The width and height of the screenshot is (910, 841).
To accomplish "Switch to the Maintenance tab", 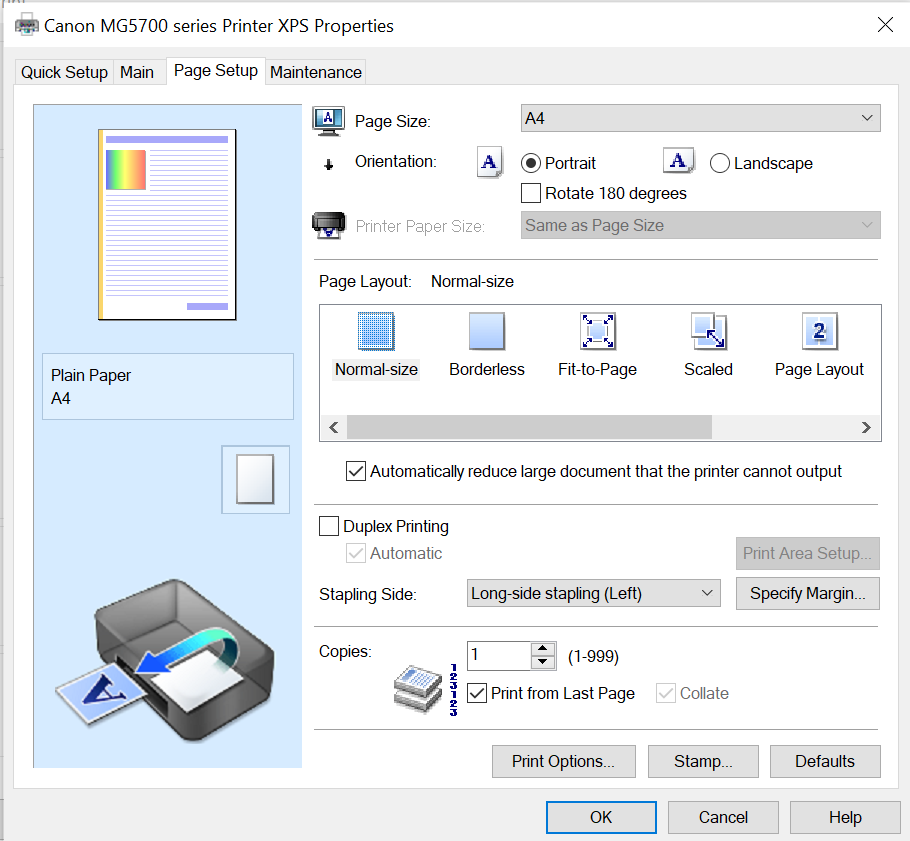I will [315, 71].
